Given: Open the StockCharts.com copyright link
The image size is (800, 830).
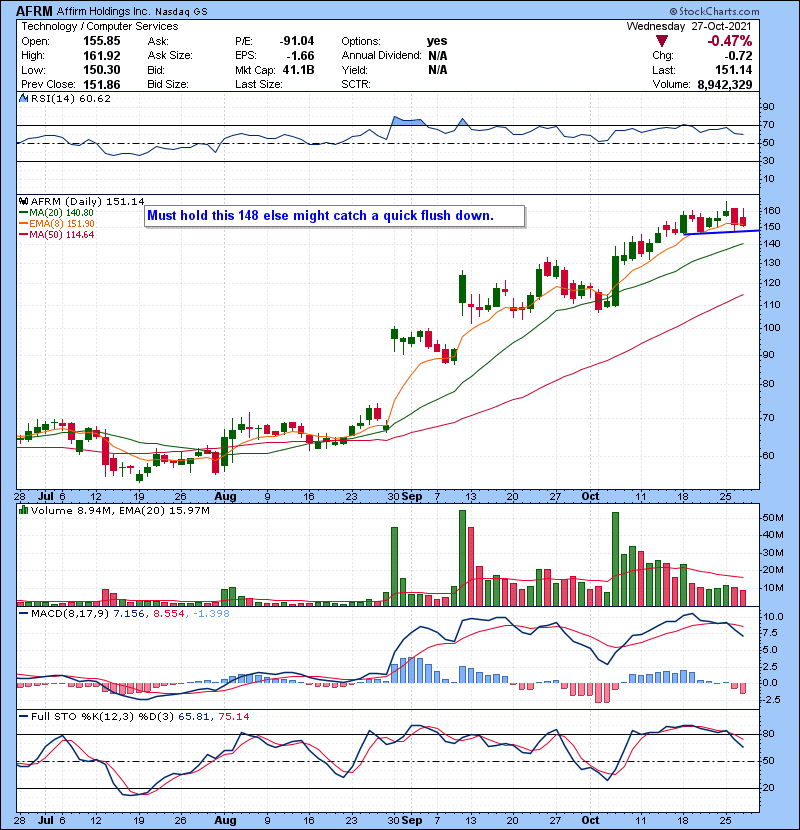Looking at the screenshot, I should [x=714, y=11].
